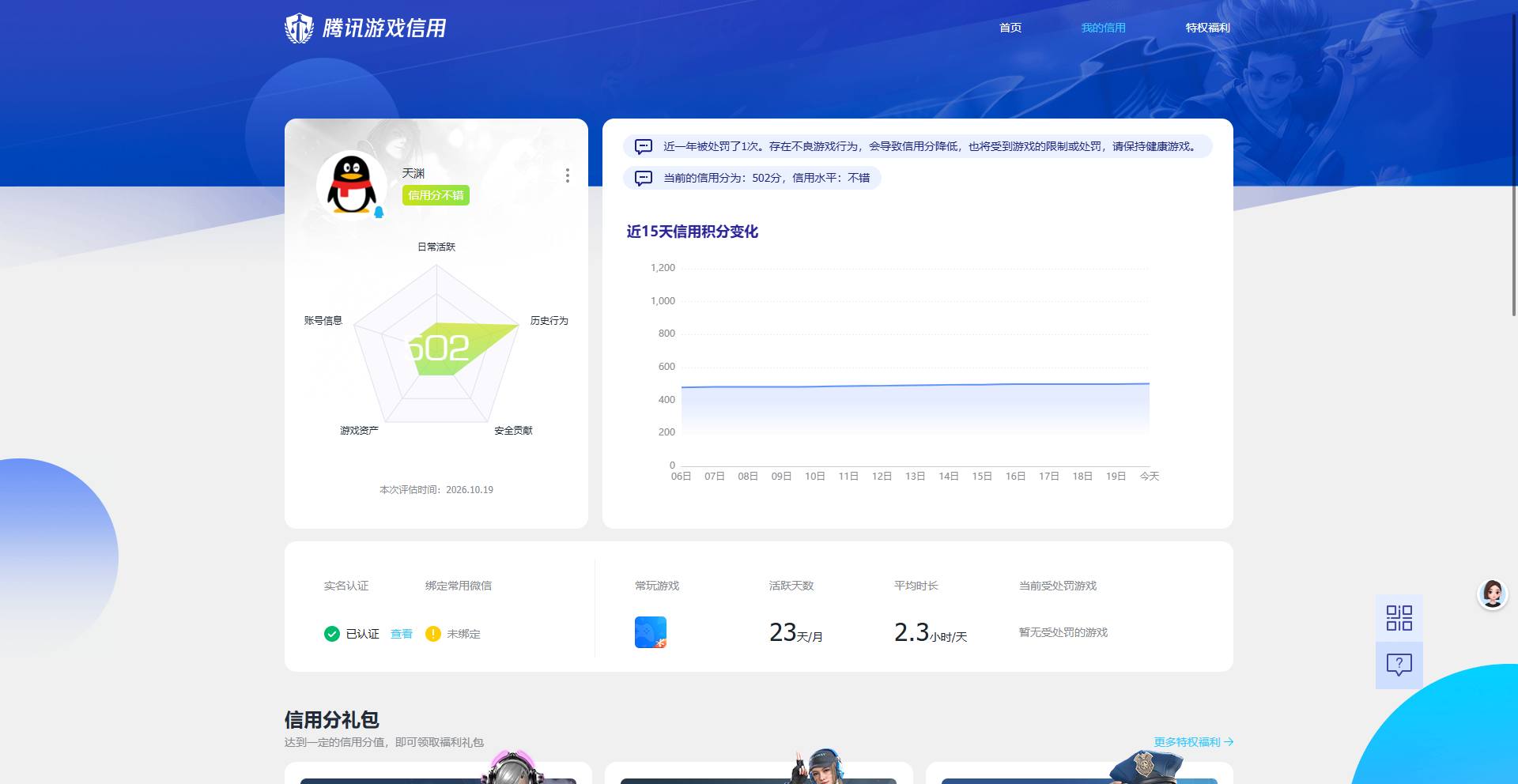Click the message icon beside the current credit score
Image resolution: width=1518 pixels, height=784 pixels.
[644, 178]
